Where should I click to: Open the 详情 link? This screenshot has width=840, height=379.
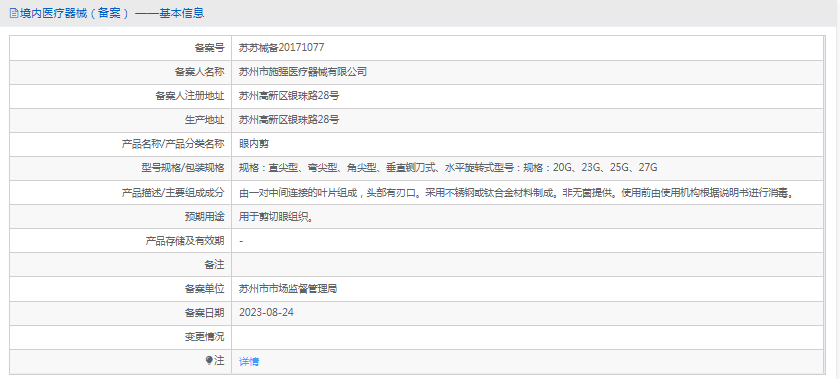[x=249, y=362]
